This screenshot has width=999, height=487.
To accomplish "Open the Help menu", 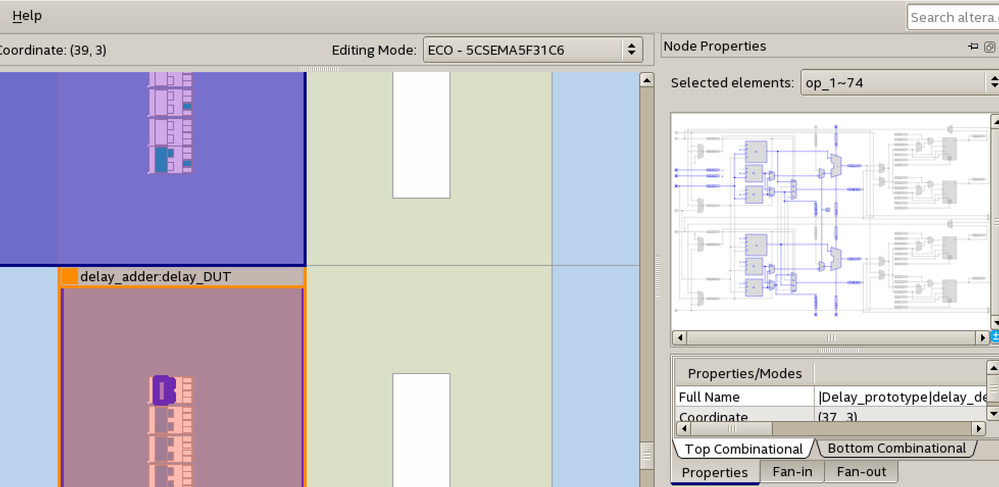I will point(27,16).
